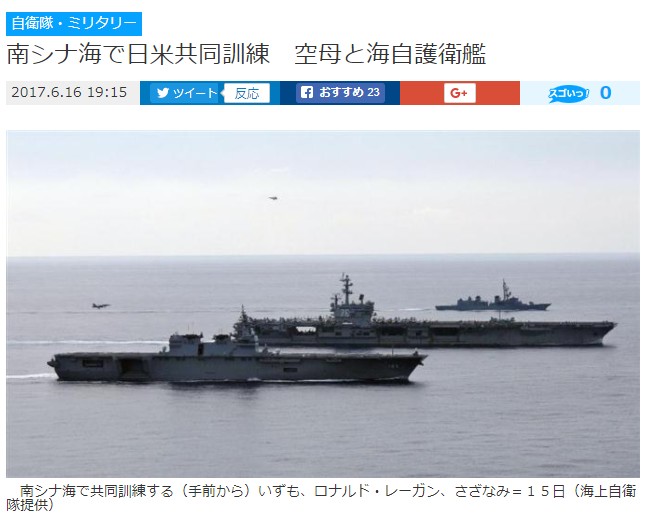
Task: Click the Google+ share icon
Action: (459, 93)
